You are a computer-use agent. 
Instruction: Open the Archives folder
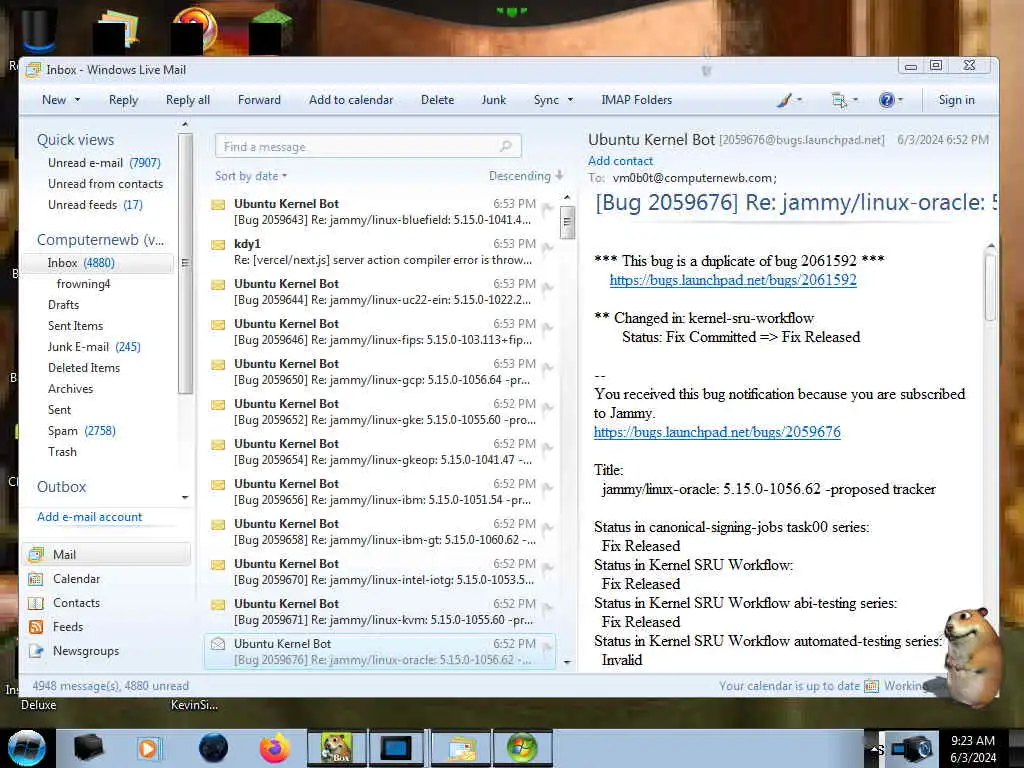pyautogui.click(x=71, y=389)
